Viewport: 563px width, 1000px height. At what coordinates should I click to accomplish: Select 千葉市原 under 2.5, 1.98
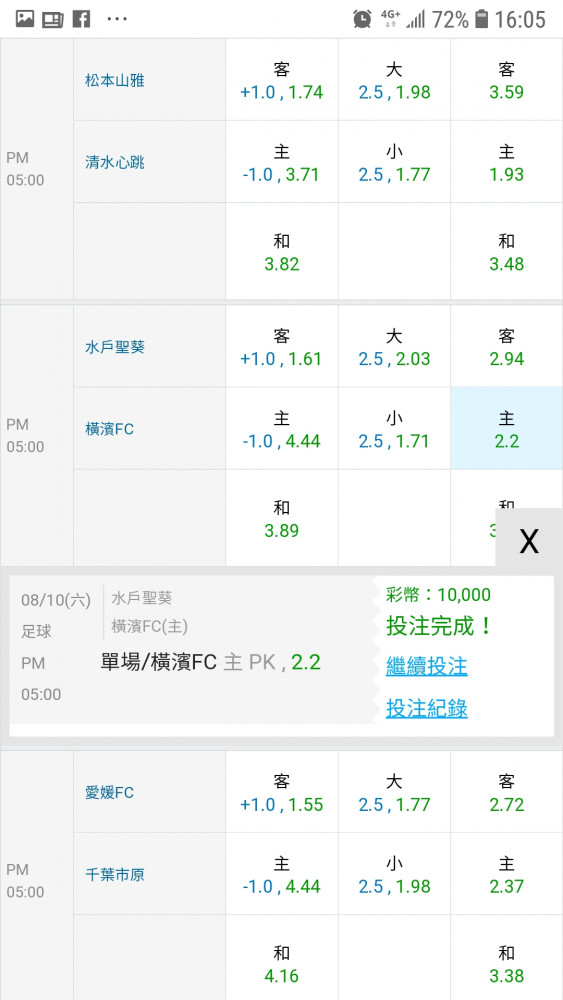394,874
